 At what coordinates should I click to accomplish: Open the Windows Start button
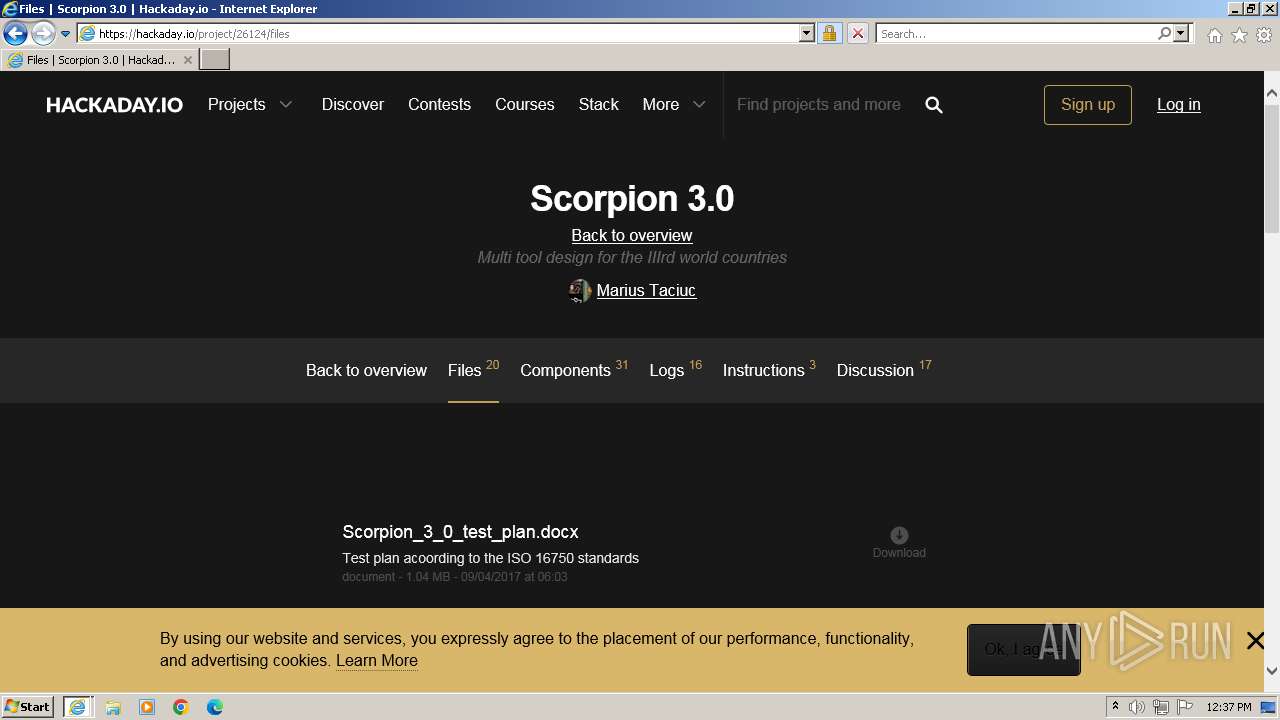point(28,707)
